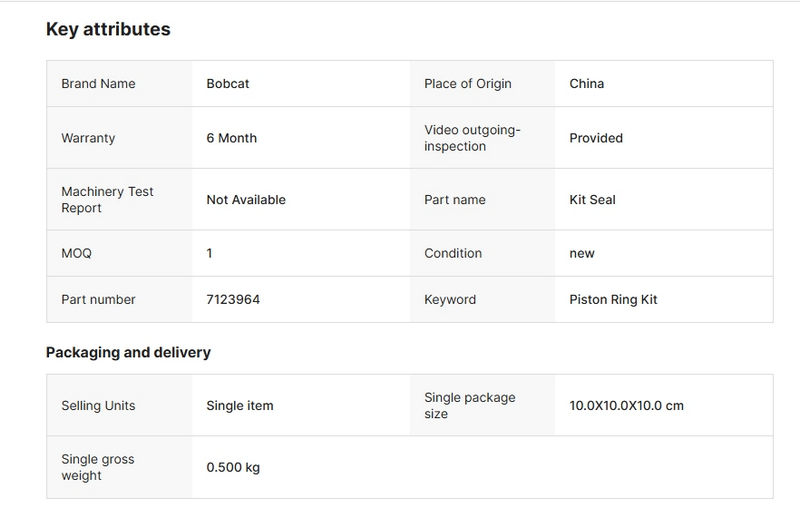This screenshot has width=800, height=518.
Task: Select the 10.0X10.0X10.0 cm size value
Action: point(626,406)
